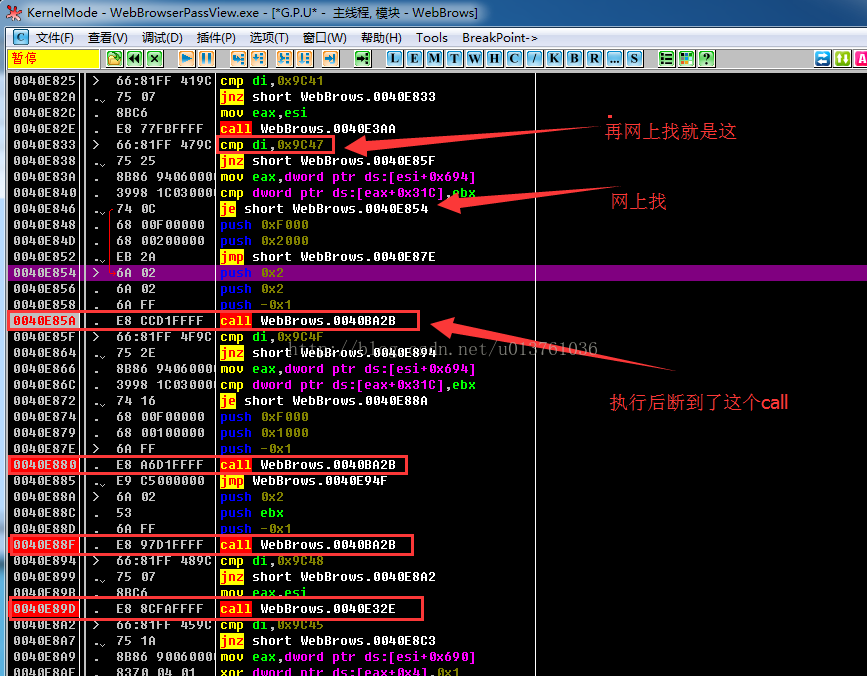This screenshot has height=676, width=867.
Task: Select the je short WebBrows.0040E854 instruction
Action: click(323, 209)
